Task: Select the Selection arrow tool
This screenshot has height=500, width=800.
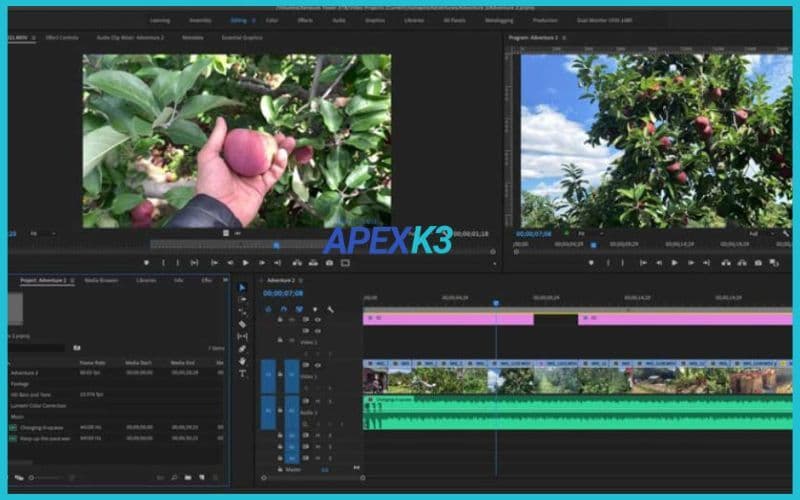Action: pyautogui.click(x=242, y=288)
